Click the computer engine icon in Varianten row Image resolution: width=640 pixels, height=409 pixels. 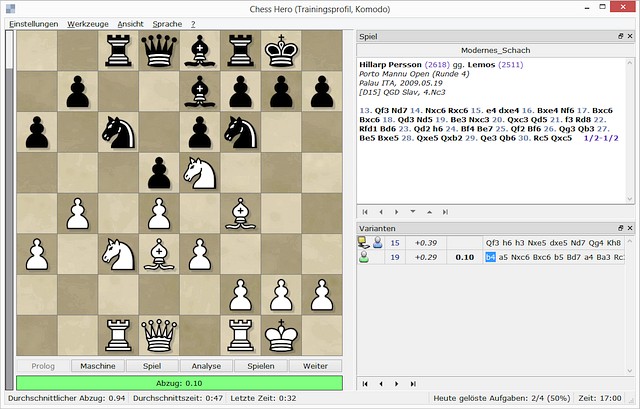pos(363,242)
